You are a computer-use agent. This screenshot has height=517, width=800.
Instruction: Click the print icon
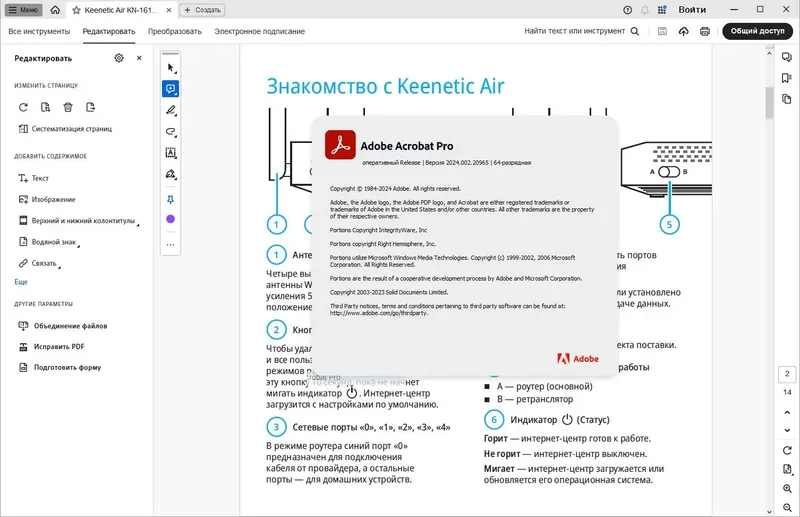(x=705, y=31)
